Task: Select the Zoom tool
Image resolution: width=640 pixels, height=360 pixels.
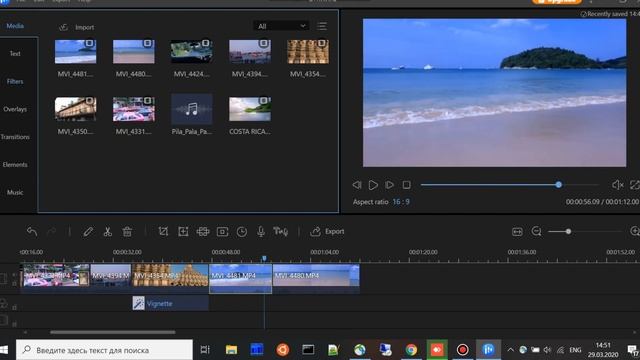Action: coord(183,232)
